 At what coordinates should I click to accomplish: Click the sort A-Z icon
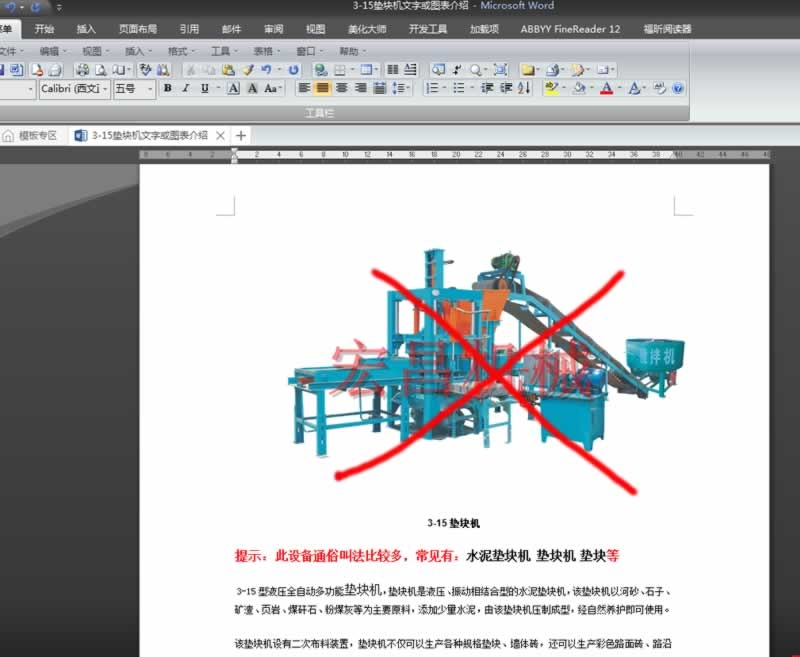tap(524, 89)
